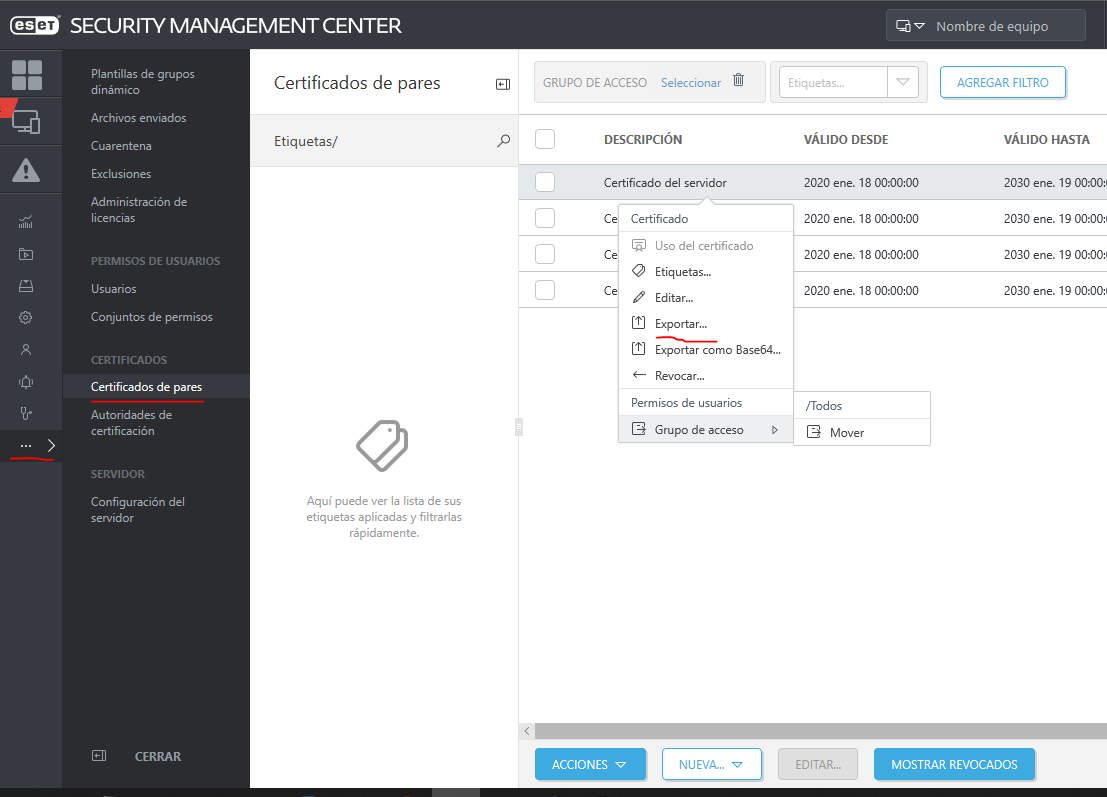Open Configuración del servidor
The width and height of the screenshot is (1107, 797).
(138, 510)
